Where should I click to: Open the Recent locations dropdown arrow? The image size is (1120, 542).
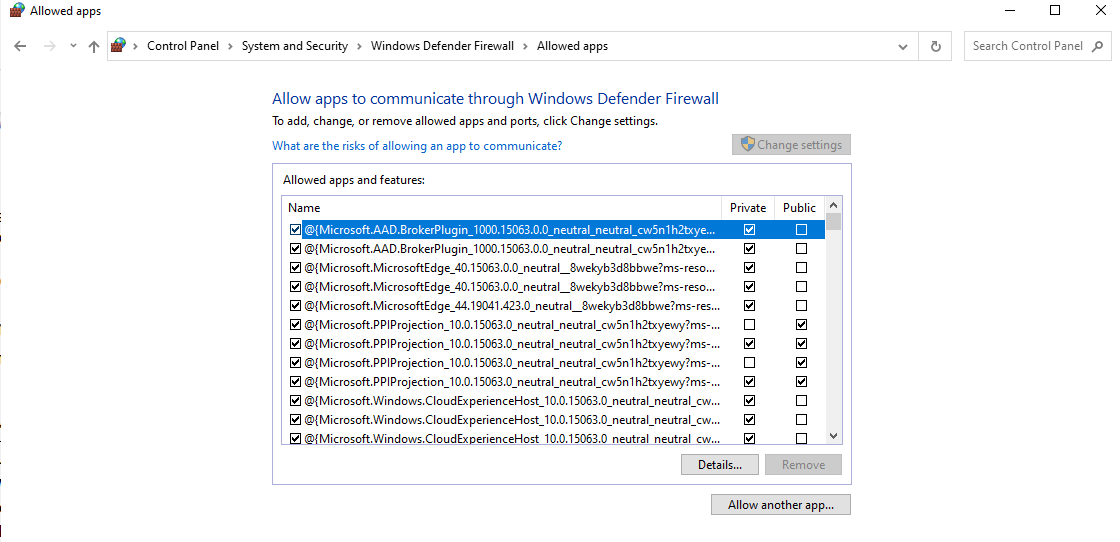coord(73,46)
